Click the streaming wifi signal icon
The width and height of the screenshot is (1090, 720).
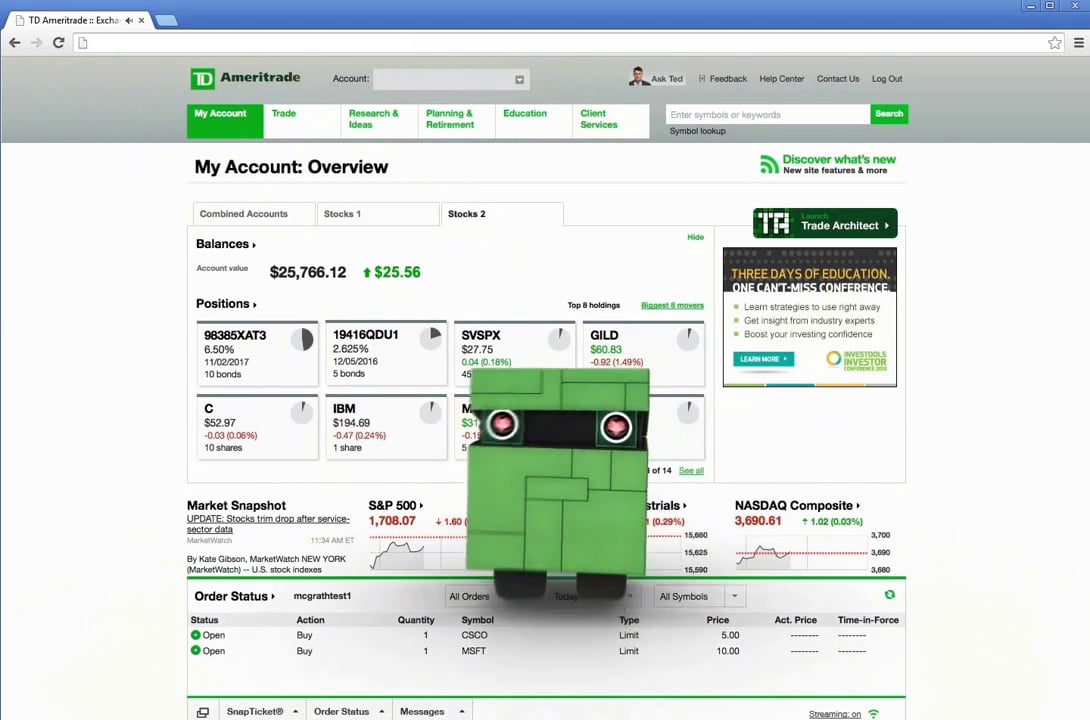pyautogui.click(x=874, y=714)
